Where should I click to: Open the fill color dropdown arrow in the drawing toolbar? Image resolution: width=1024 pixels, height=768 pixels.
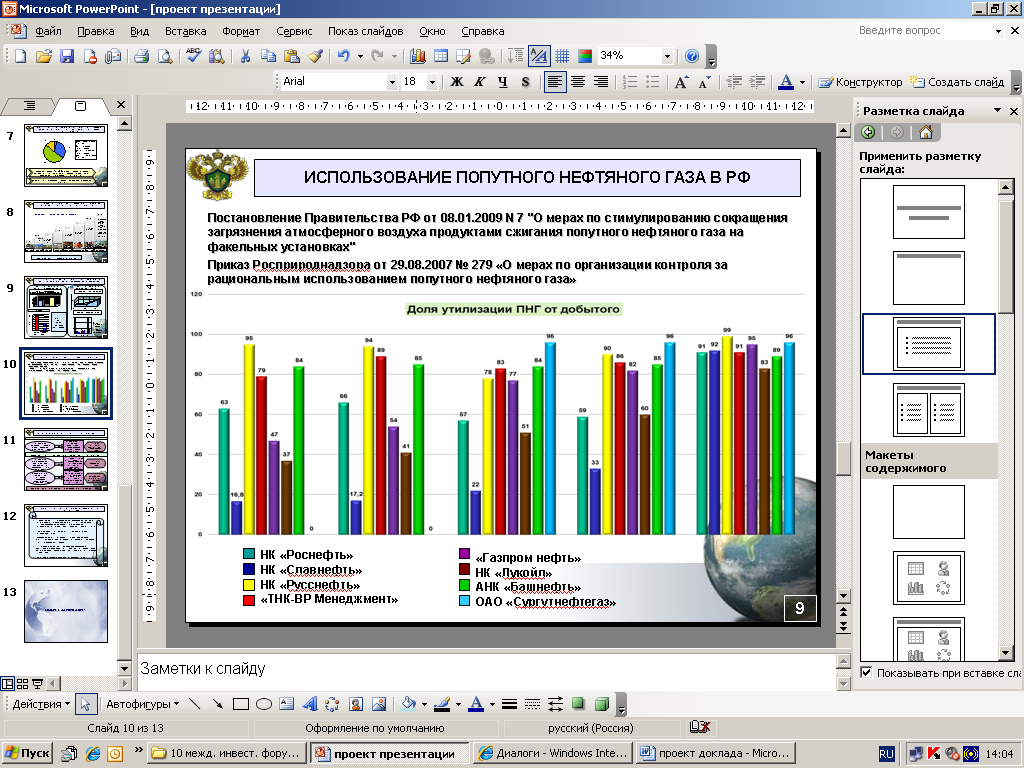pos(424,704)
